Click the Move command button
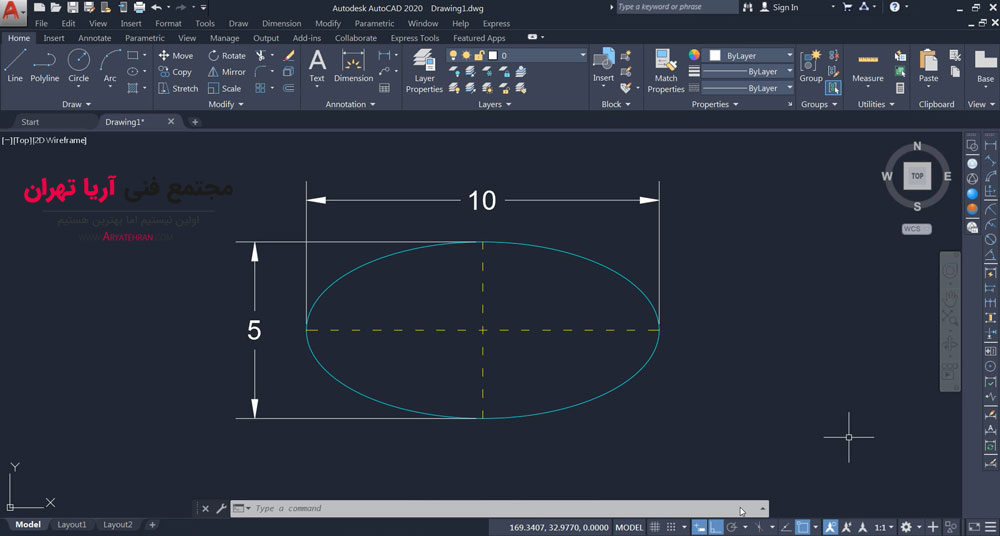The image size is (1000, 536). [x=176, y=56]
